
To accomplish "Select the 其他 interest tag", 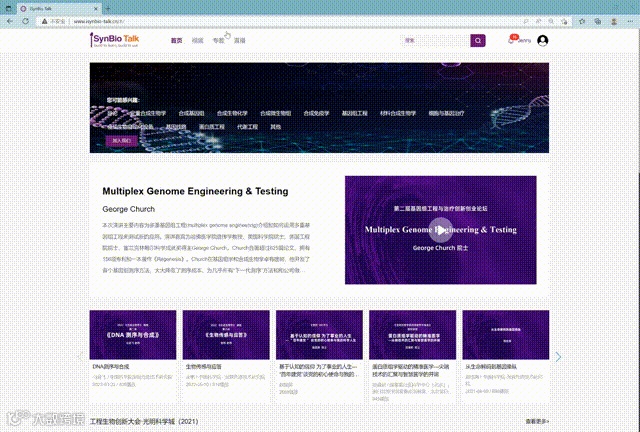I will click(276, 127).
